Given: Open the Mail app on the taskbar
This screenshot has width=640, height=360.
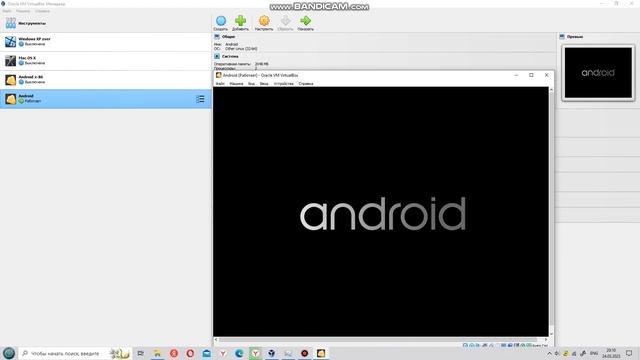Looking at the screenshot, I should pos(207,353).
